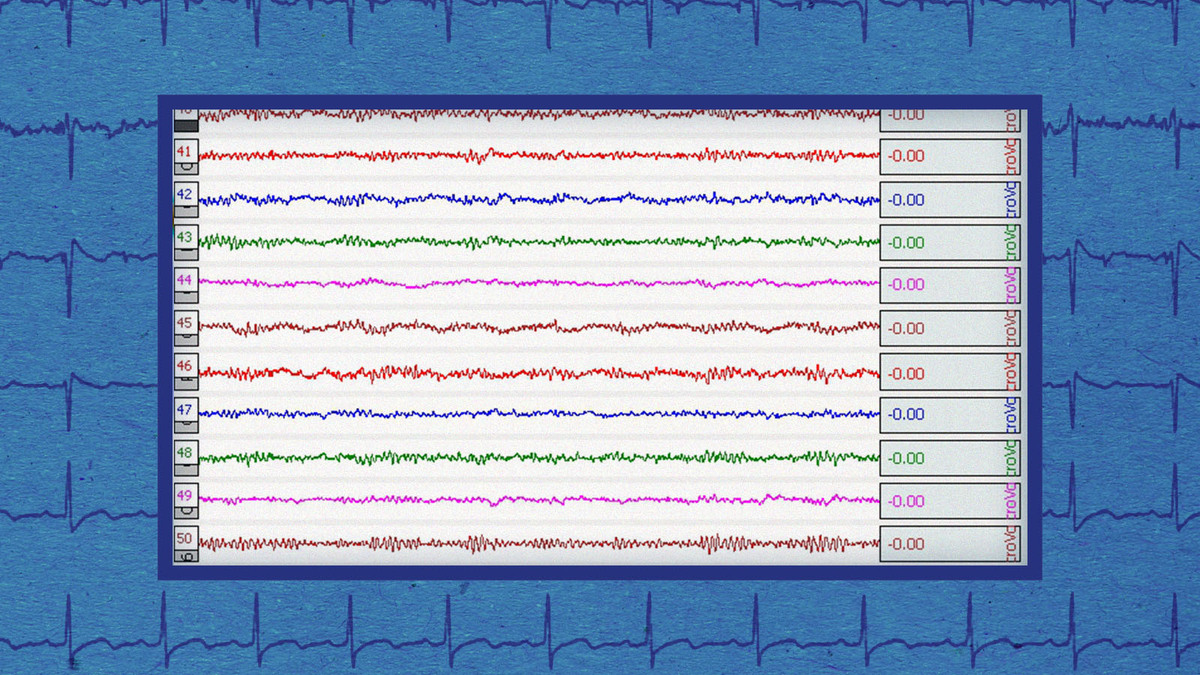Open the units label beside channel 47

[1010, 414]
